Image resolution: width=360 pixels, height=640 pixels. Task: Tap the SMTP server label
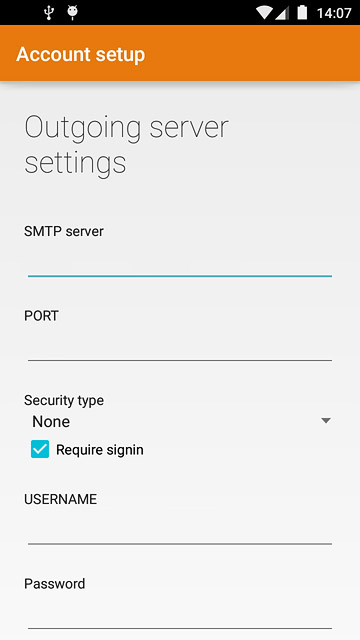(64, 231)
